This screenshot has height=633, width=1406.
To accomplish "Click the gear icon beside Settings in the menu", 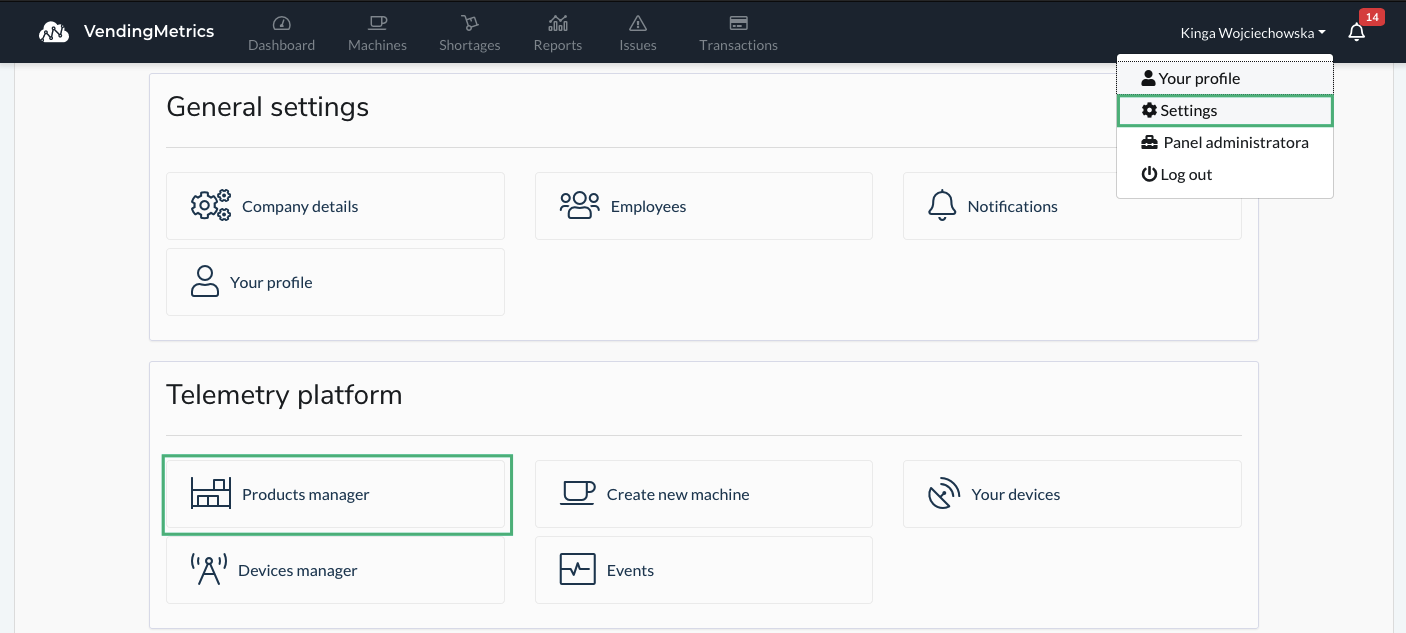I will pos(1149,110).
